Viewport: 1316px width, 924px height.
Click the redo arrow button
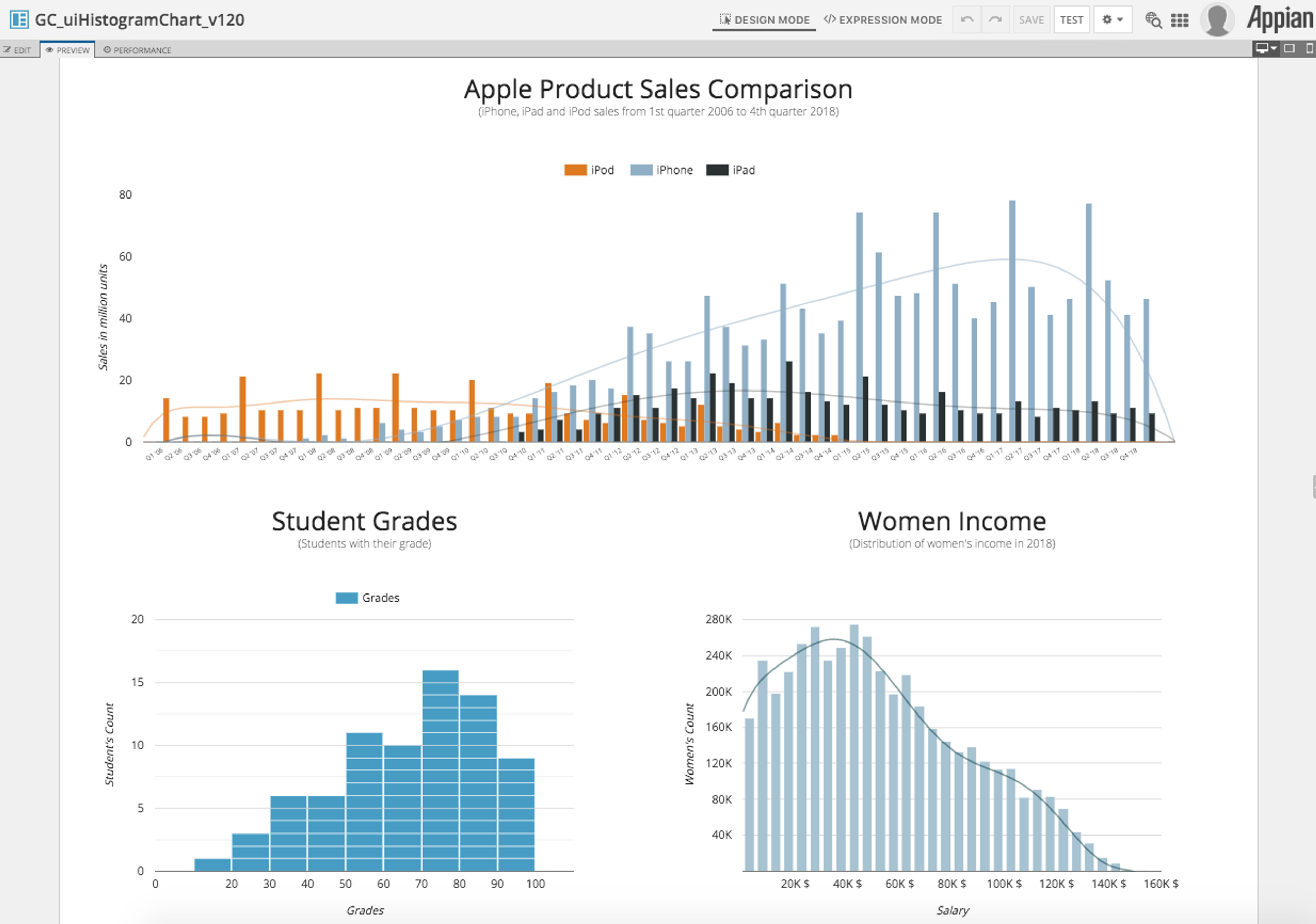click(996, 20)
